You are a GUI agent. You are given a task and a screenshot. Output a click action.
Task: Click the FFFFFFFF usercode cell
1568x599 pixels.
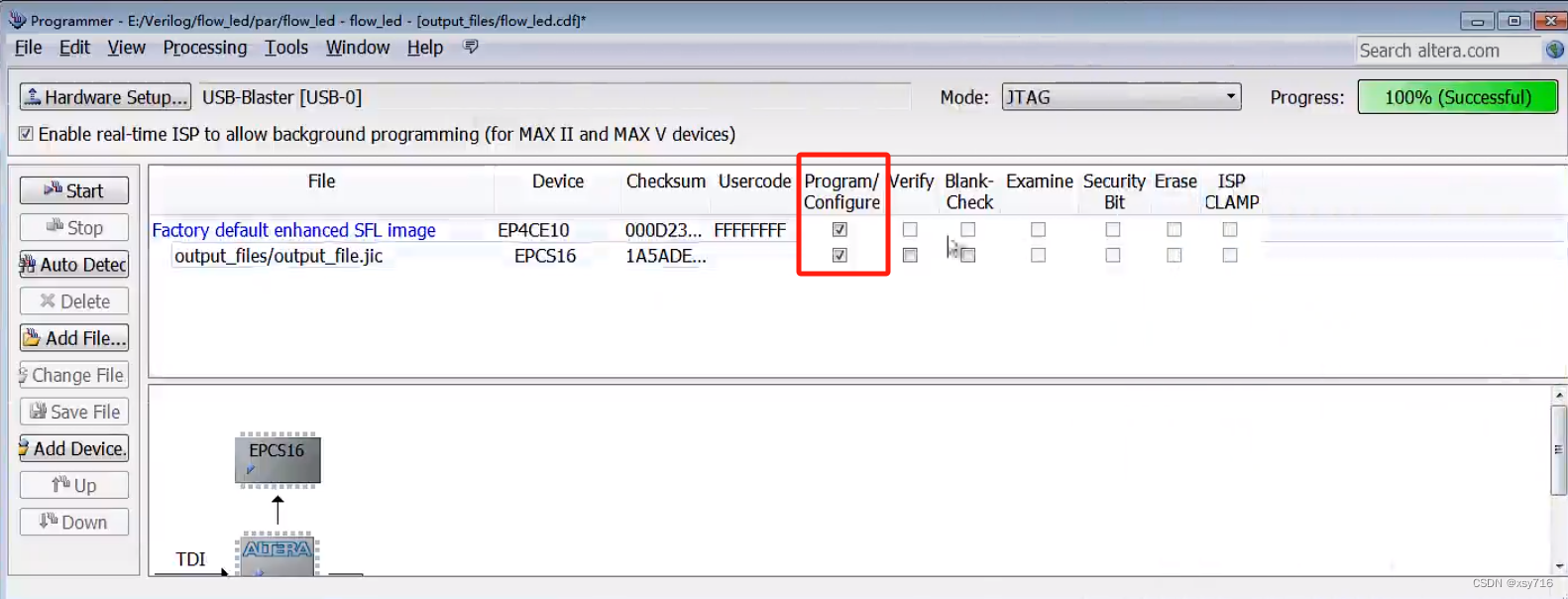point(749,230)
